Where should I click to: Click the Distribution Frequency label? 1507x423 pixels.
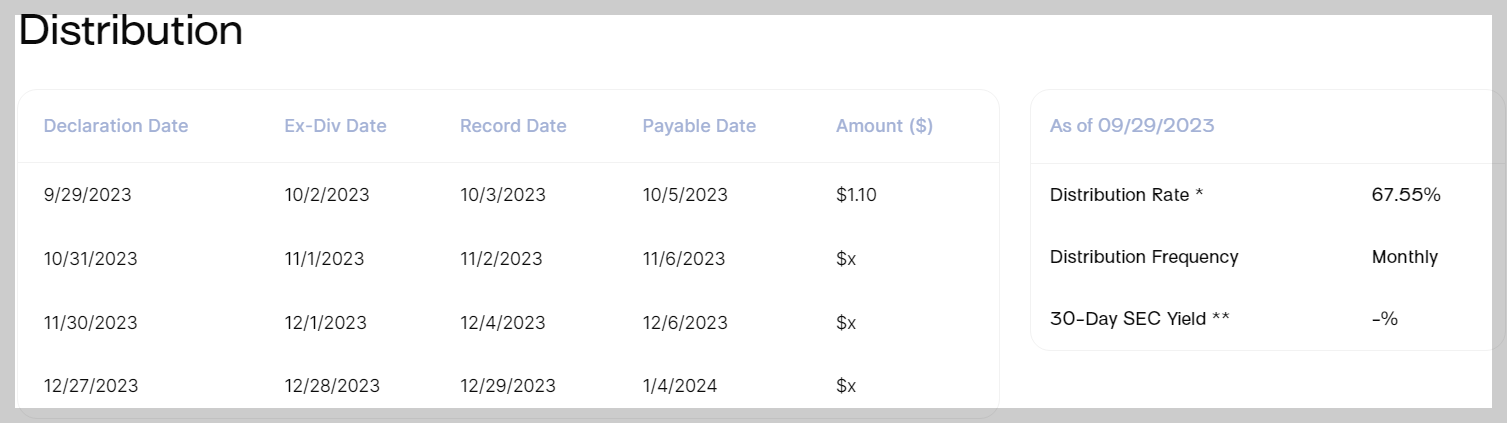(x=1144, y=257)
